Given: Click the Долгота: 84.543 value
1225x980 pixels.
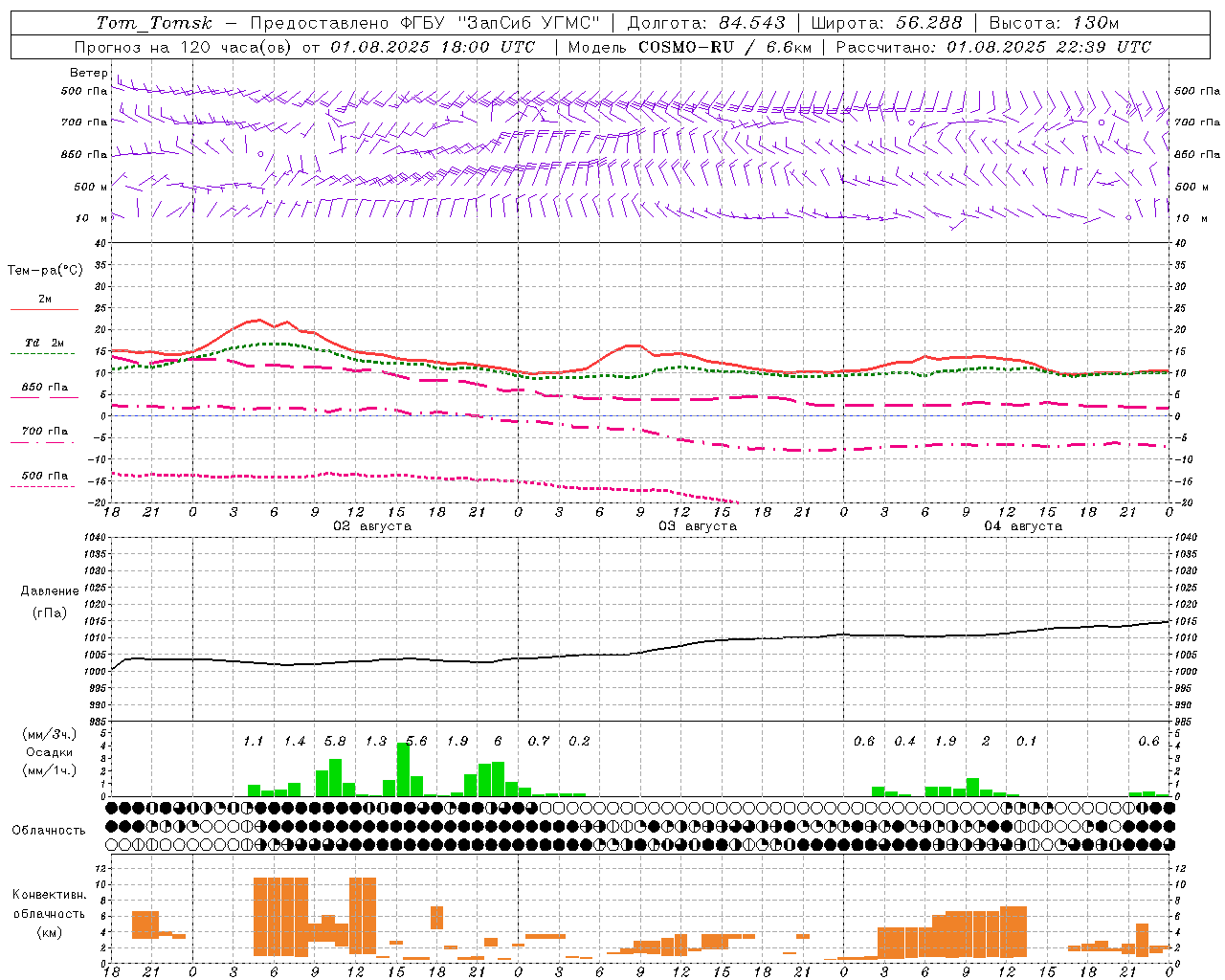Looking at the screenshot, I should pos(706,23).
